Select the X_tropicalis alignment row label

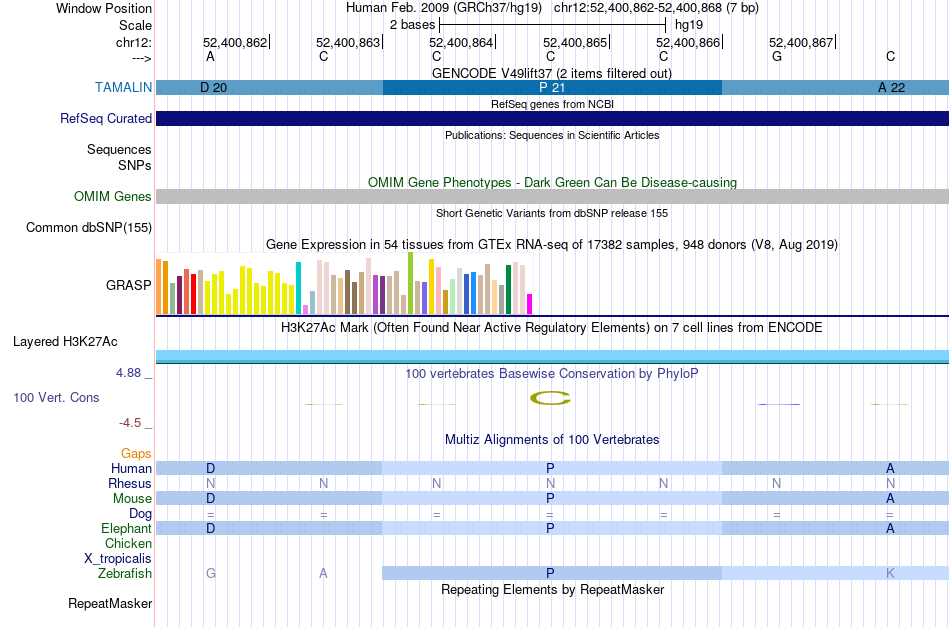pos(118,559)
